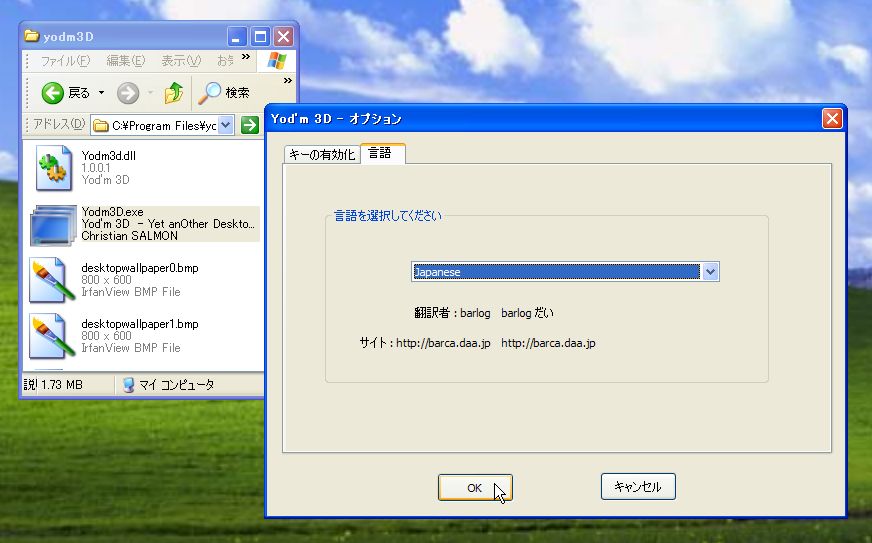Click the マイ コンピュータ status text
Viewport: 872px width, 543px height.
coord(176,384)
